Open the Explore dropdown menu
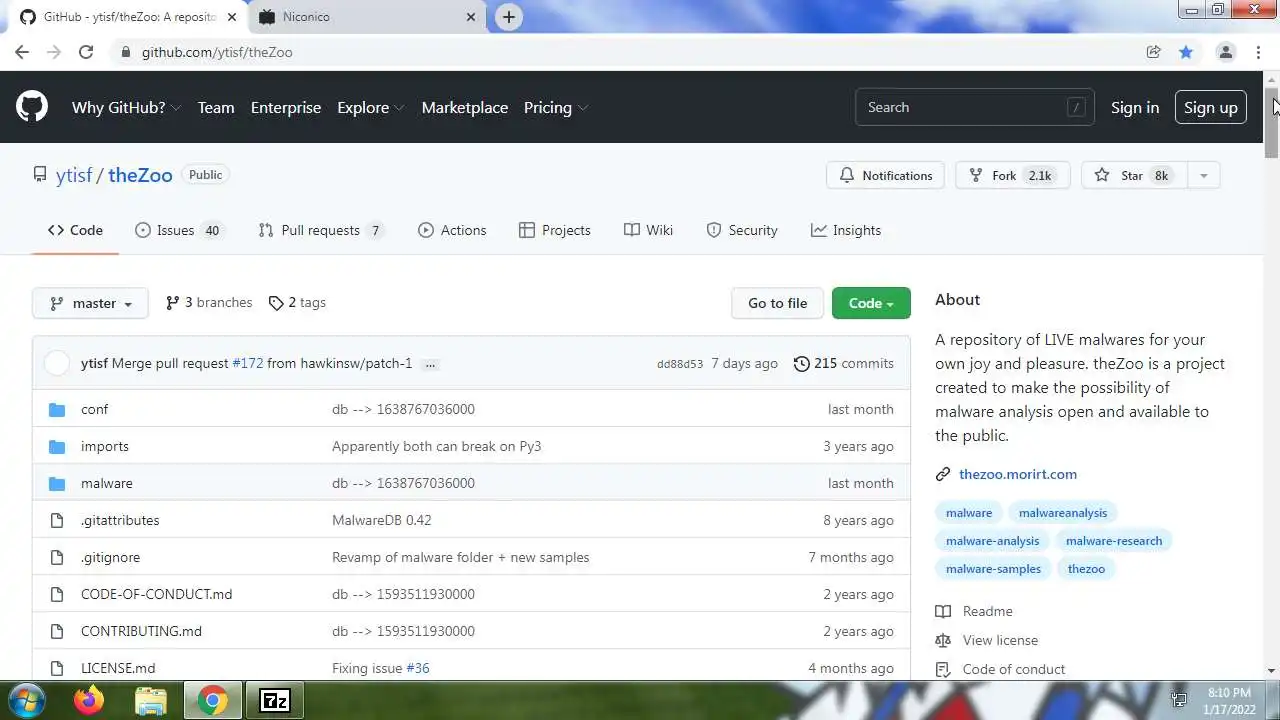Screen dimensions: 1280x720 tap(370, 108)
